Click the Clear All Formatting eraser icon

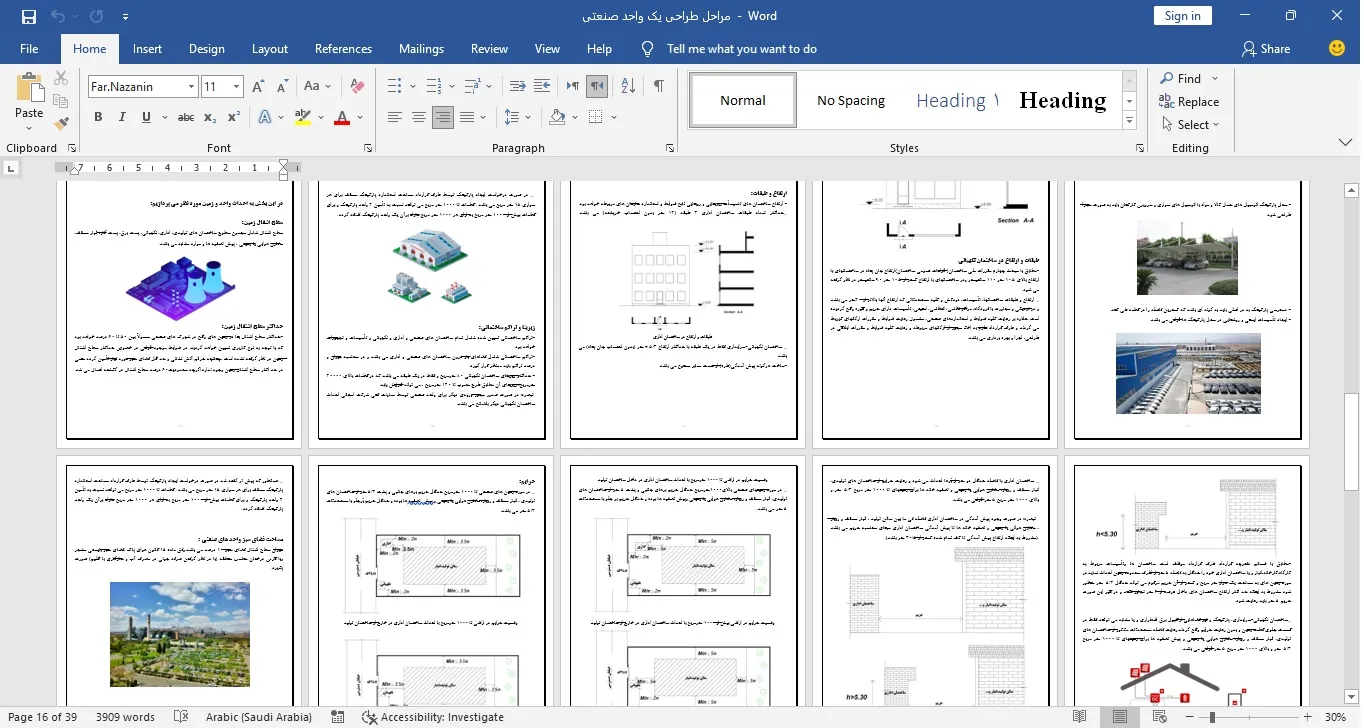pos(356,86)
